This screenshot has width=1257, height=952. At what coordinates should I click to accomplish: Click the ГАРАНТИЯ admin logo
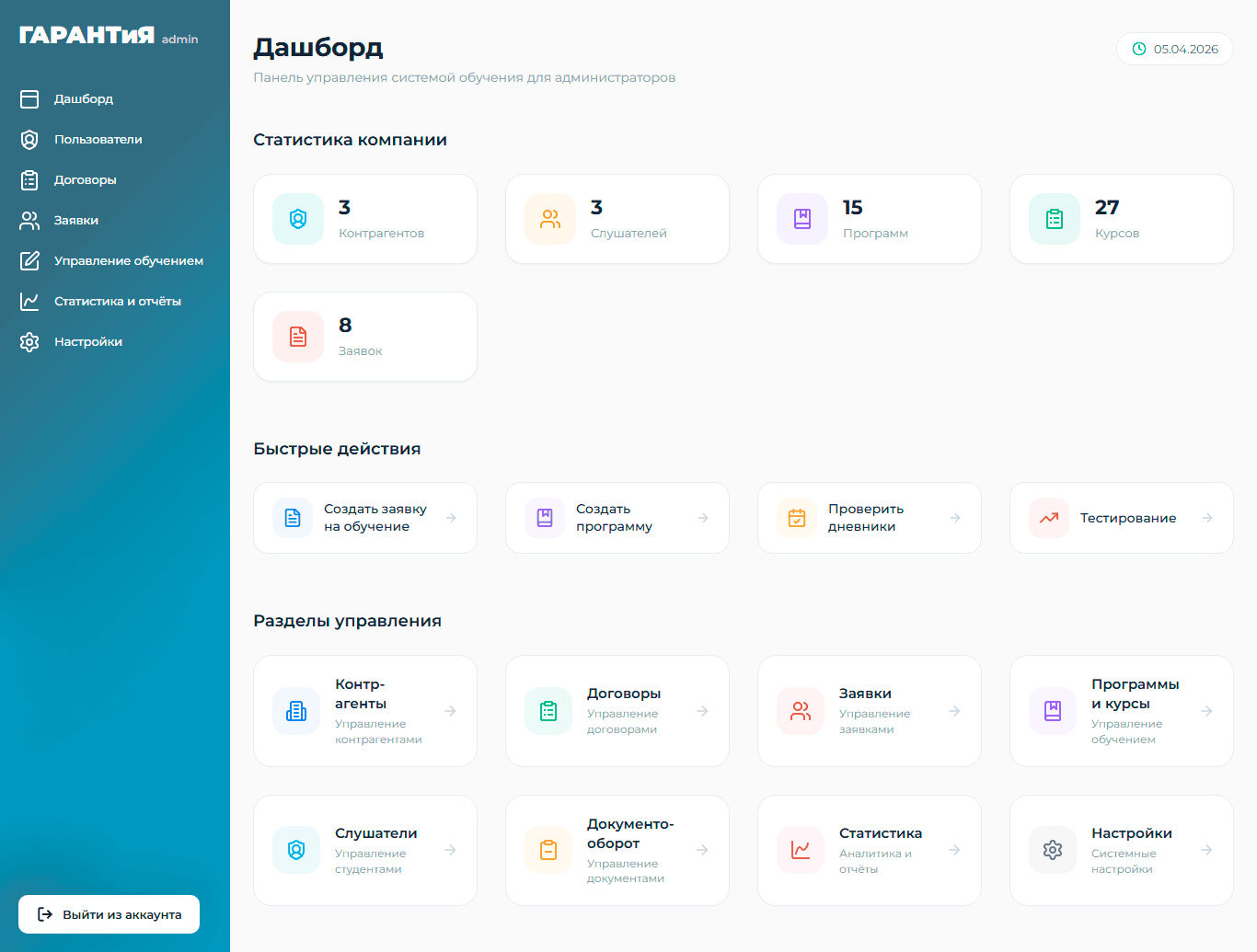[x=109, y=36]
